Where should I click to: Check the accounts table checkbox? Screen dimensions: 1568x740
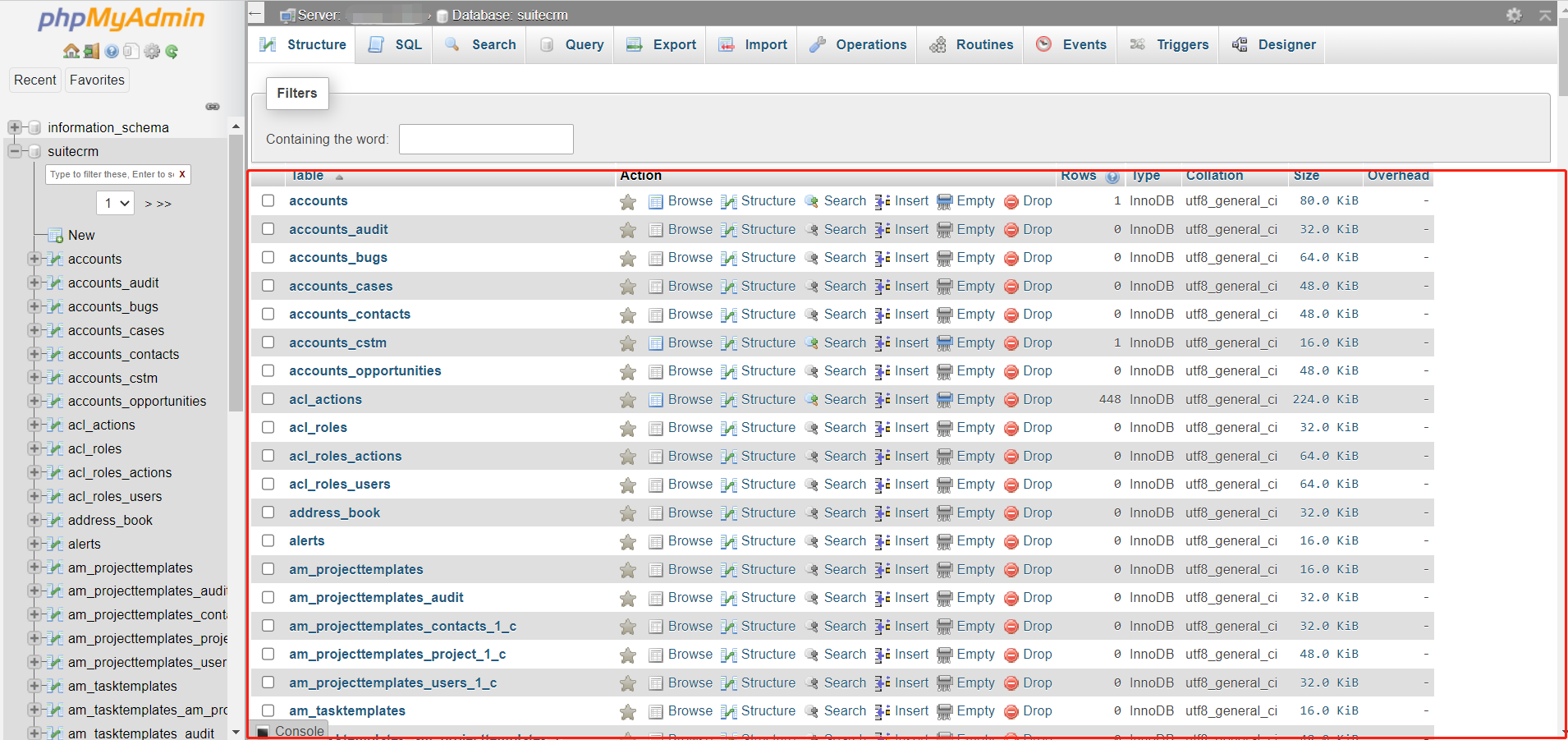coord(268,200)
